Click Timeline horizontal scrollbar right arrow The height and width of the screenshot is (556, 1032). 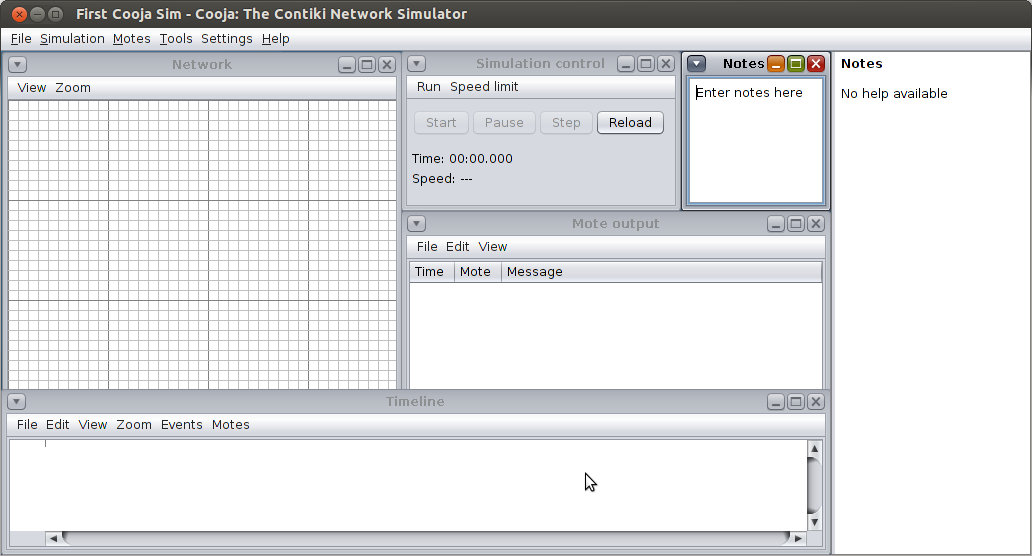tap(798, 538)
